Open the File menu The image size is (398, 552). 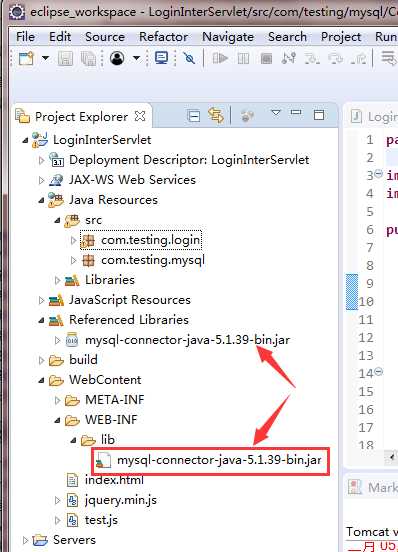click(x=25, y=37)
